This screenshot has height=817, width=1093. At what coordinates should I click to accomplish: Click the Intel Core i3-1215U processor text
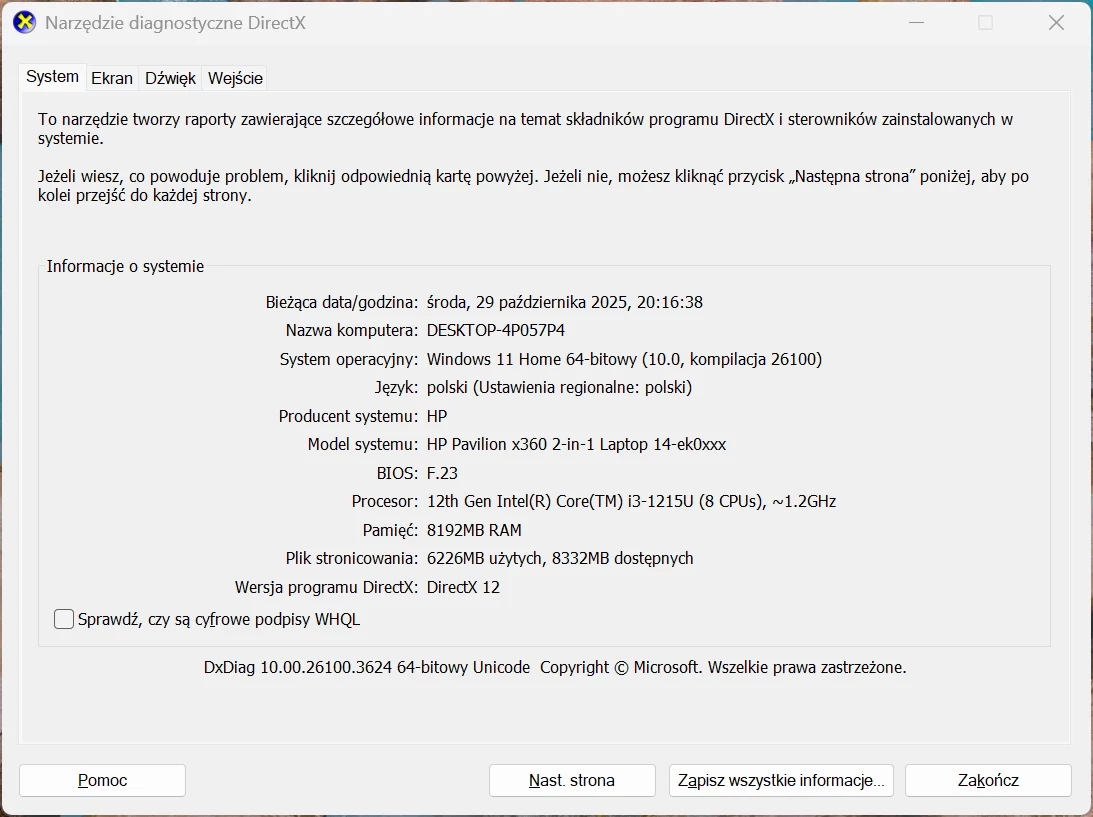tap(631, 501)
